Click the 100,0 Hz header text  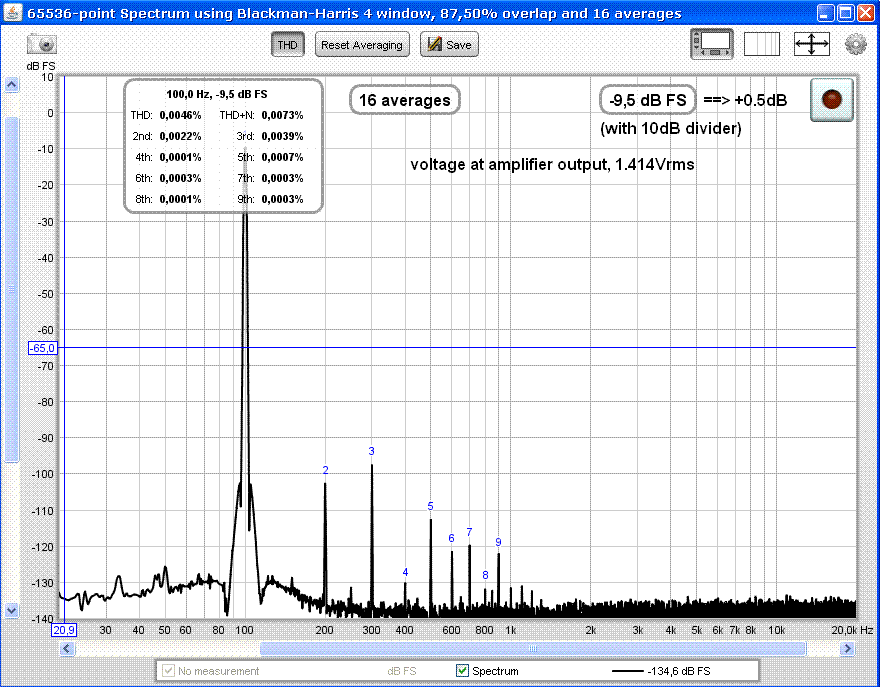(217, 94)
